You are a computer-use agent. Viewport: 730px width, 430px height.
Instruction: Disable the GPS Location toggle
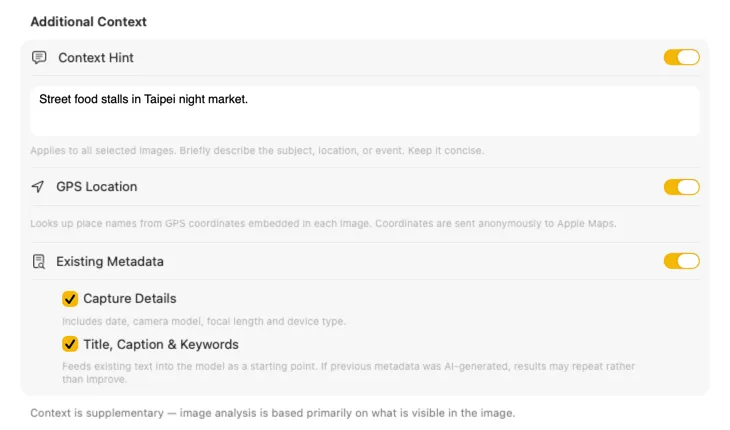[x=682, y=187]
